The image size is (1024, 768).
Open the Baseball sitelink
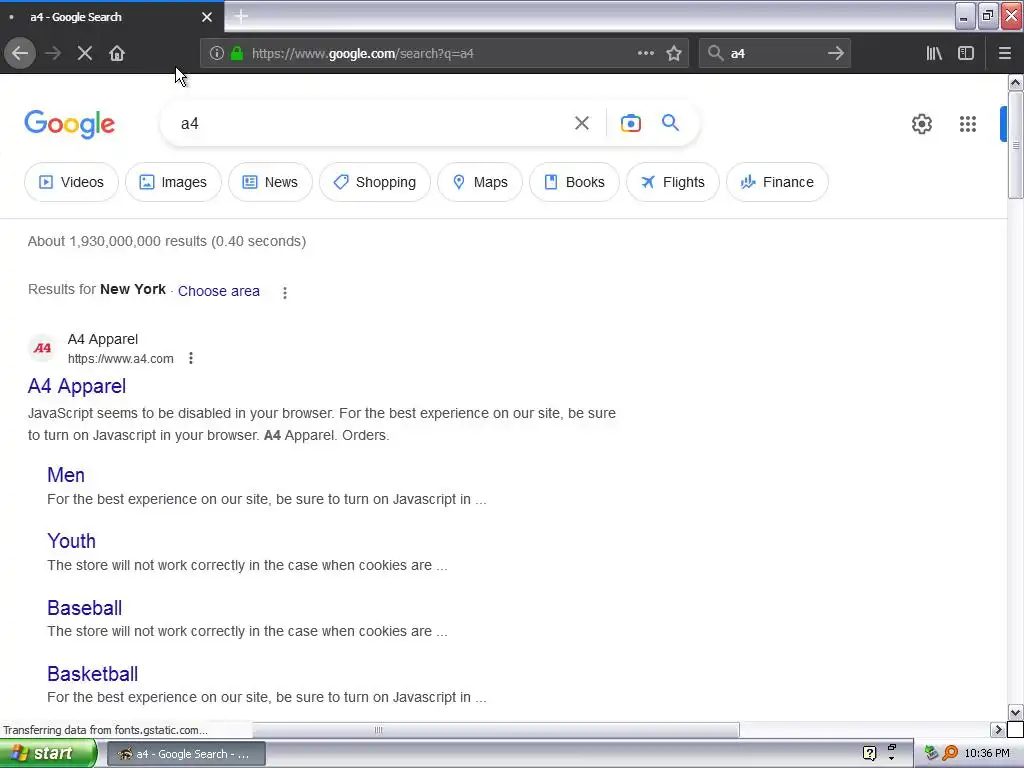85,608
